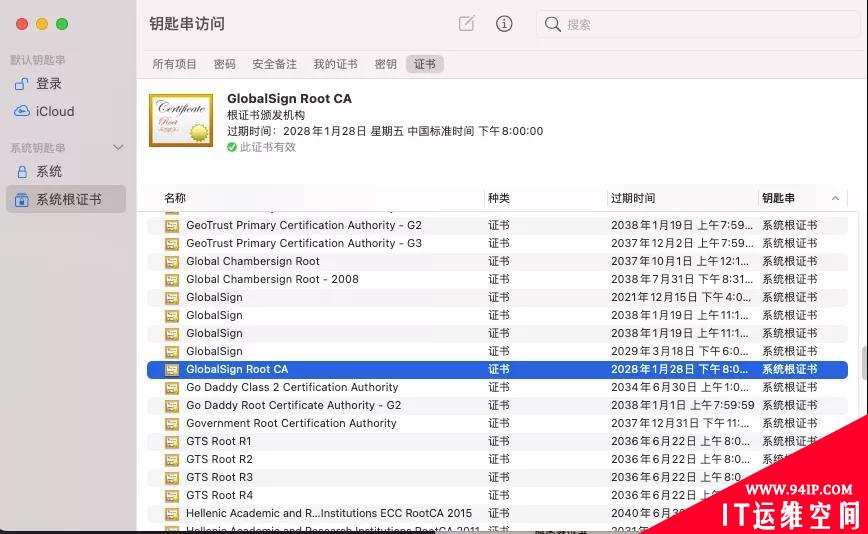The width and height of the screenshot is (868, 534).
Task: Select the 系统 keychain
Action: 49,172
